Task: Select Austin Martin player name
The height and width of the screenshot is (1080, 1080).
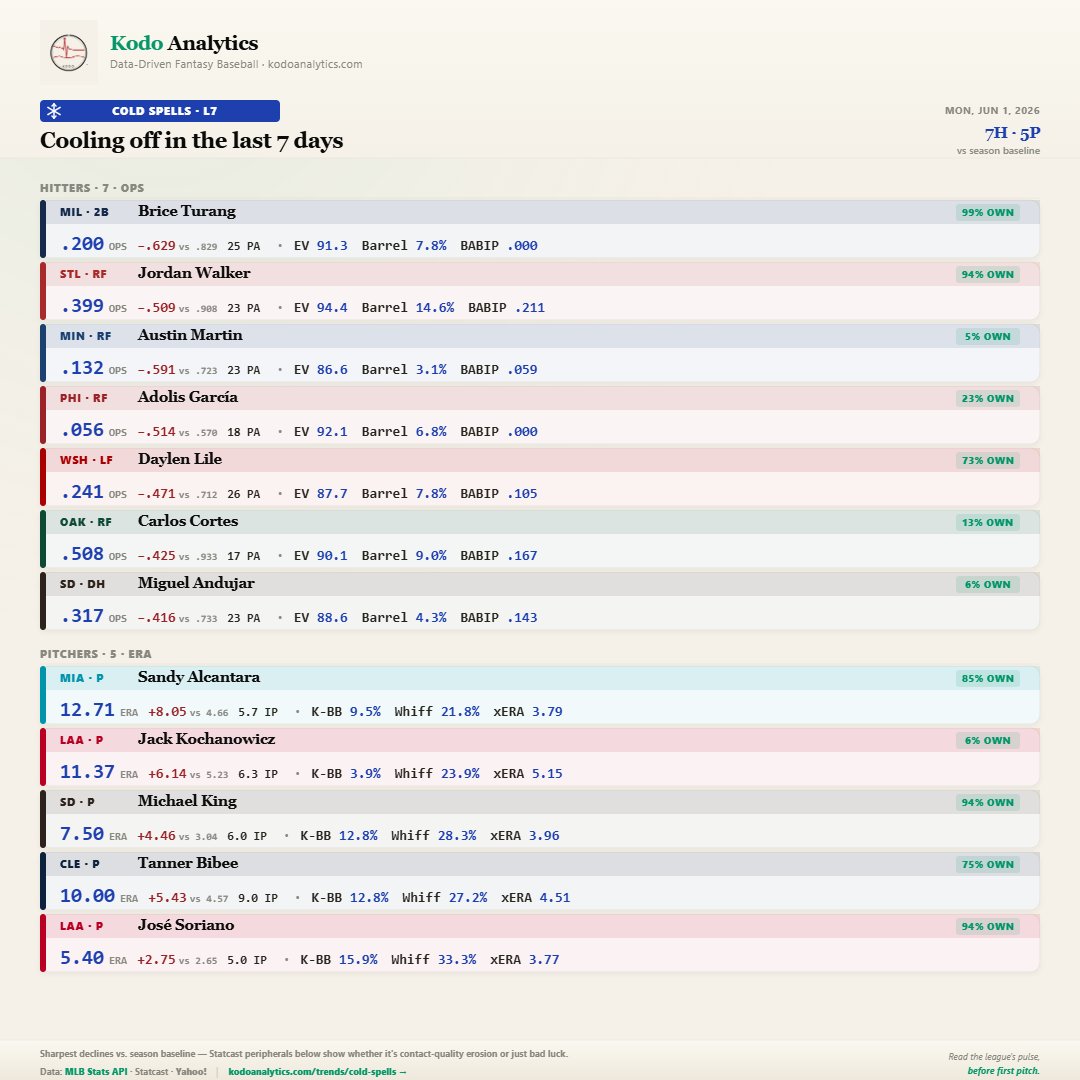Action: coord(190,335)
